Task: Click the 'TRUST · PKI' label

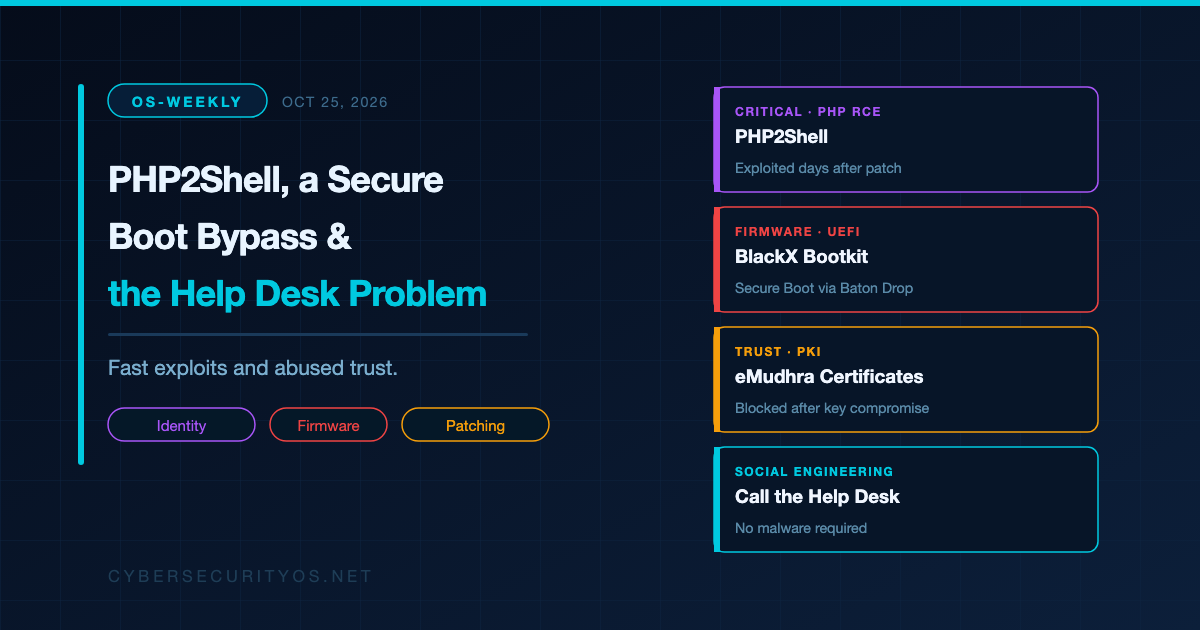Action: point(778,352)
